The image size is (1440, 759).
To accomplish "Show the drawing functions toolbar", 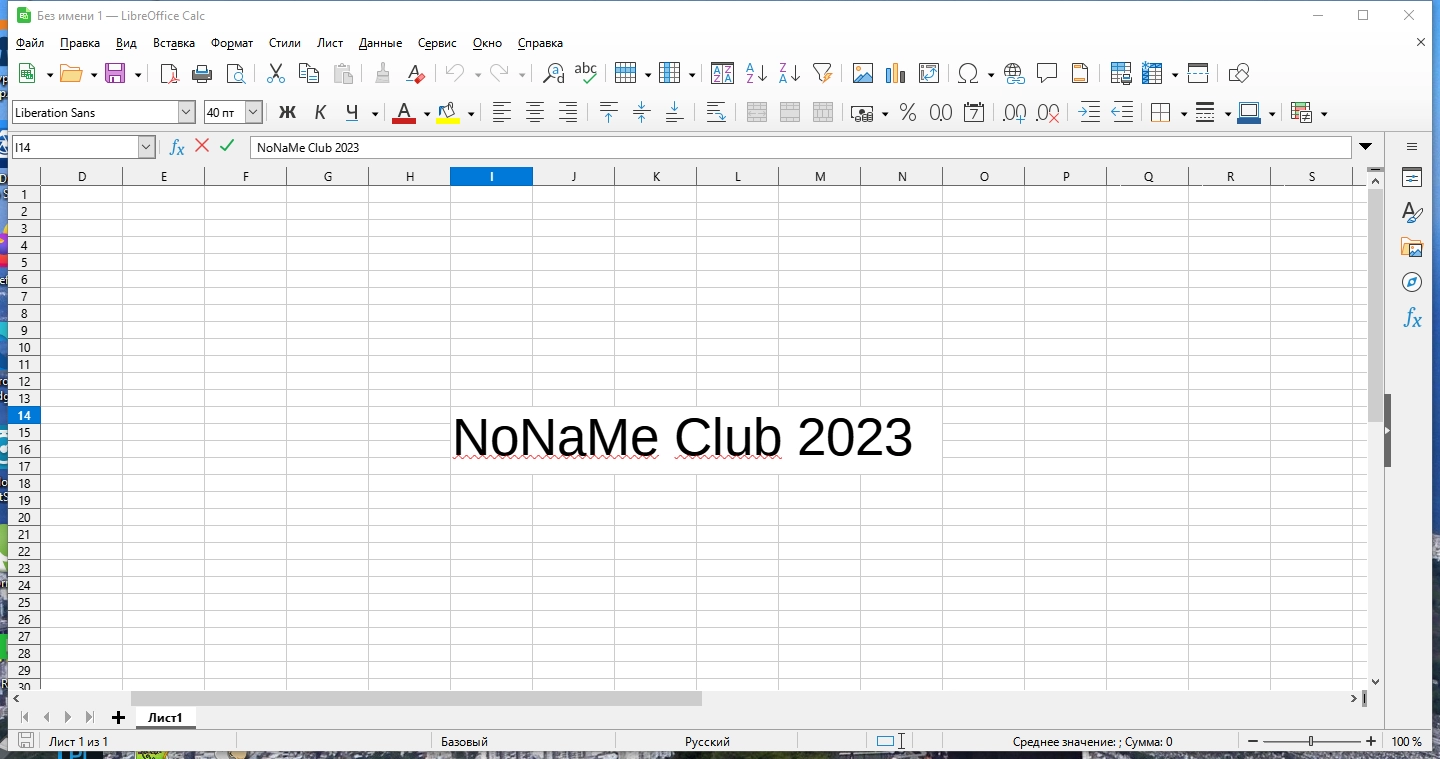I will point(1239,73).
